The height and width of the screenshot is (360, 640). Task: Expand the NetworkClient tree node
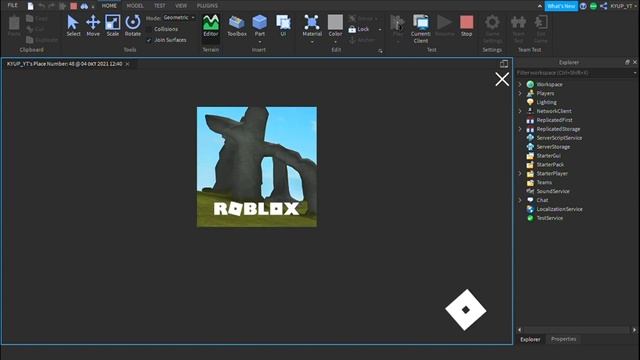point(520,111)
